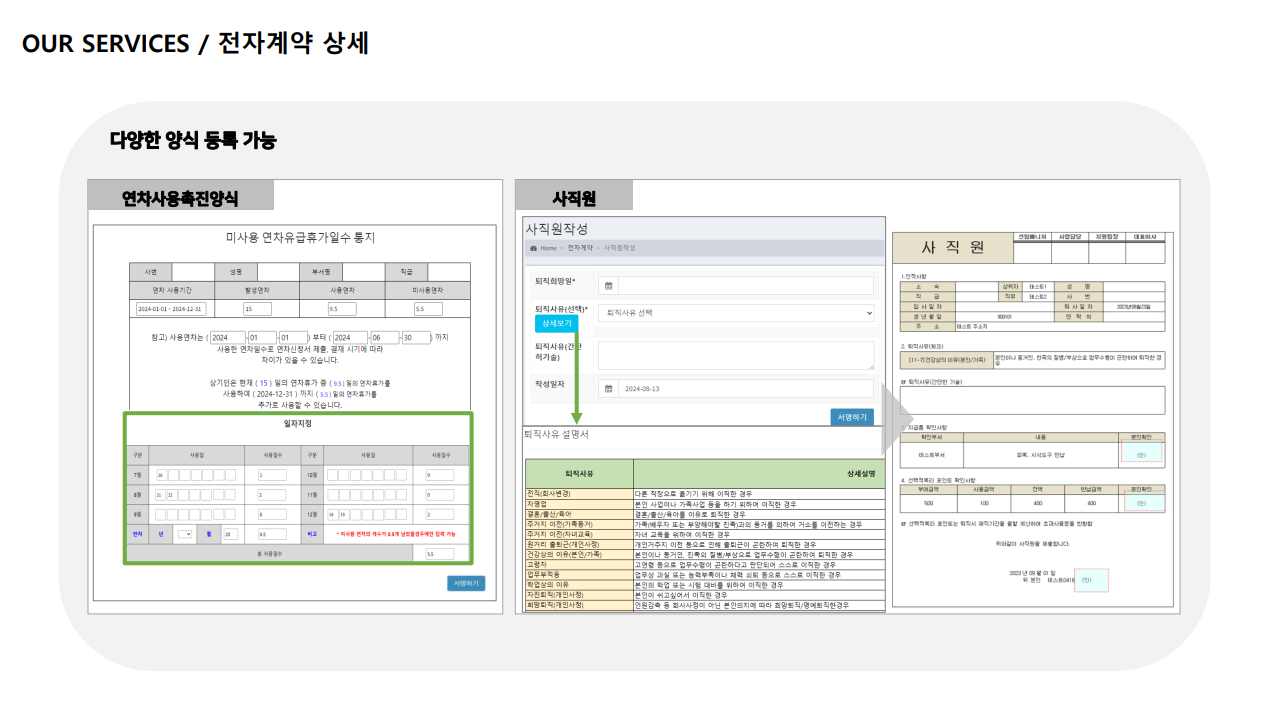The width and height of the screenshot is (1280, 720).
Task: Open the 반차 year dropdown in 일자지정
Action: [x=185, y=534]
